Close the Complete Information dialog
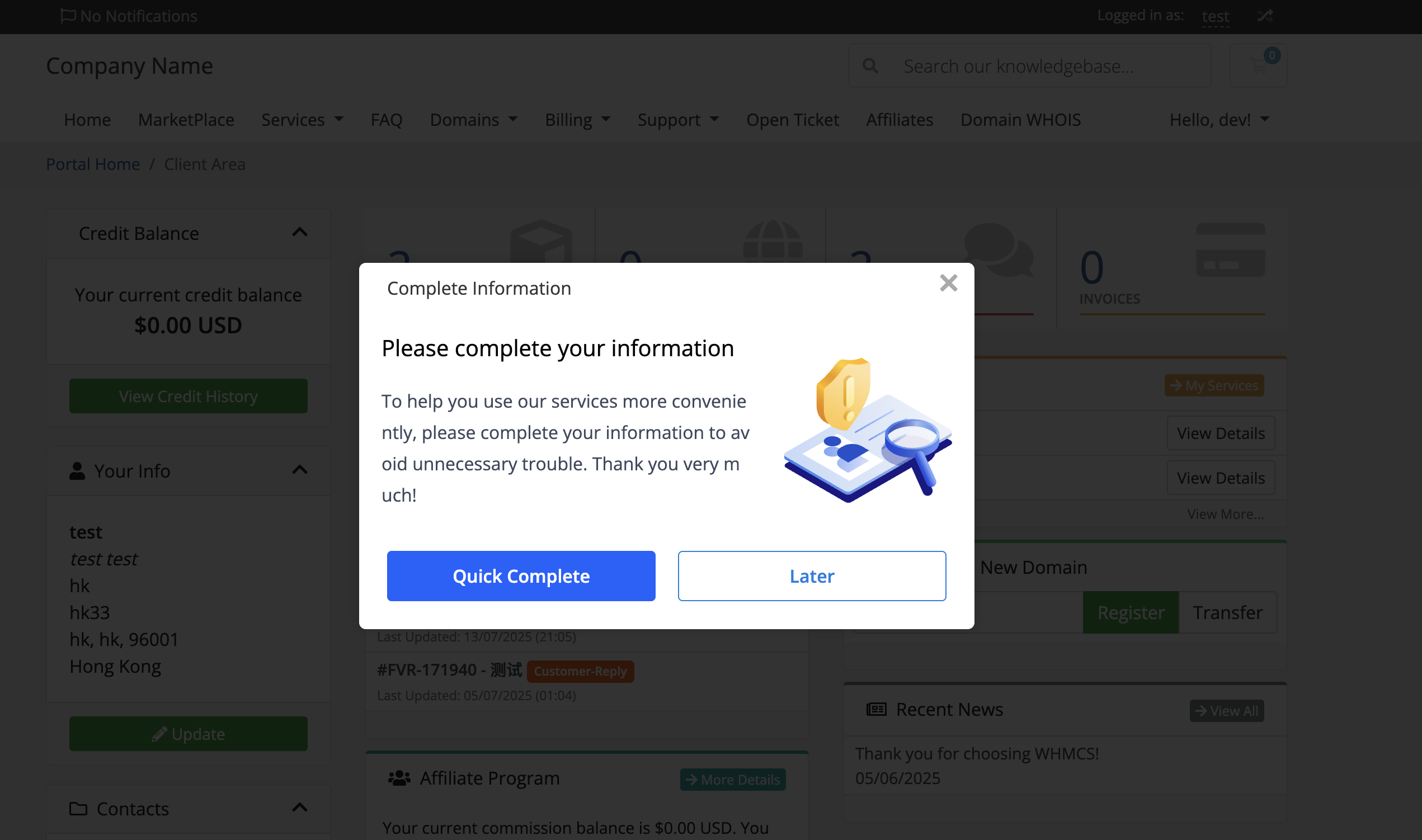The height and width of the screenshot is (840, 1422). click(948, 283)
